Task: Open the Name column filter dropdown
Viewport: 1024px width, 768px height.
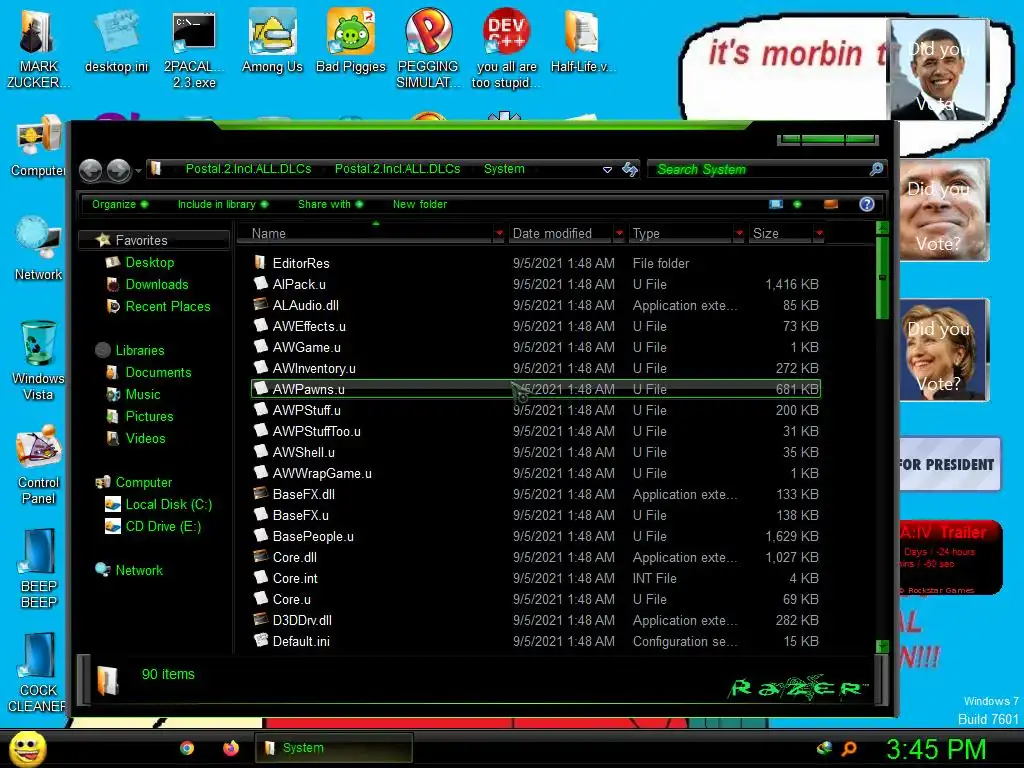Action: click(x=499, y=233)
